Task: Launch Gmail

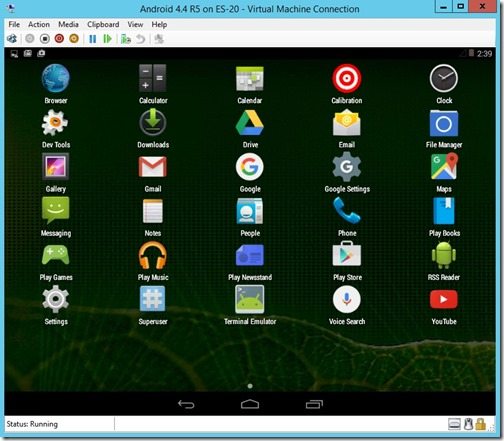Action: (153, 167)
